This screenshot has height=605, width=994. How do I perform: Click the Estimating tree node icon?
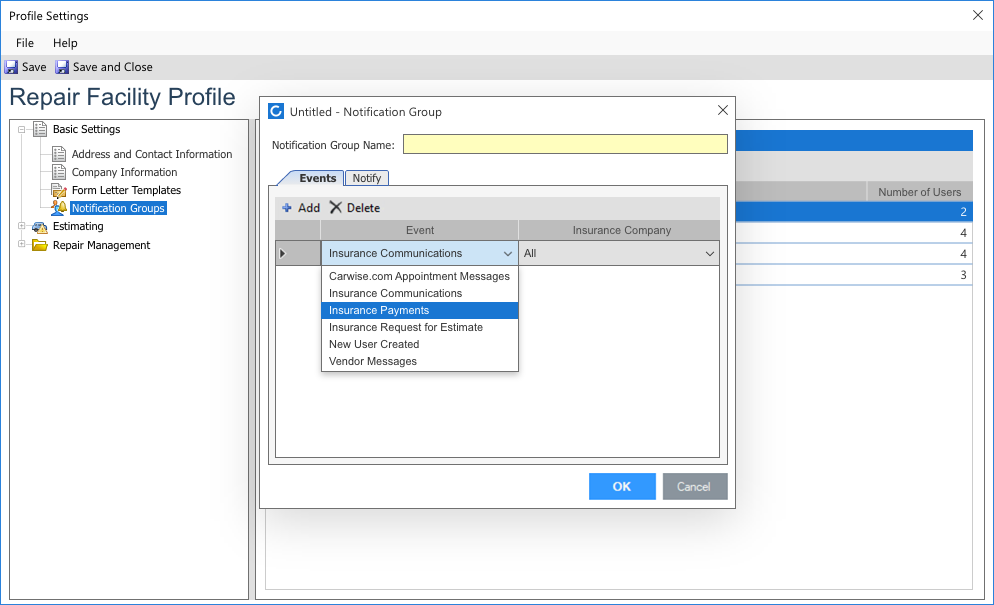tap(40, 227)
